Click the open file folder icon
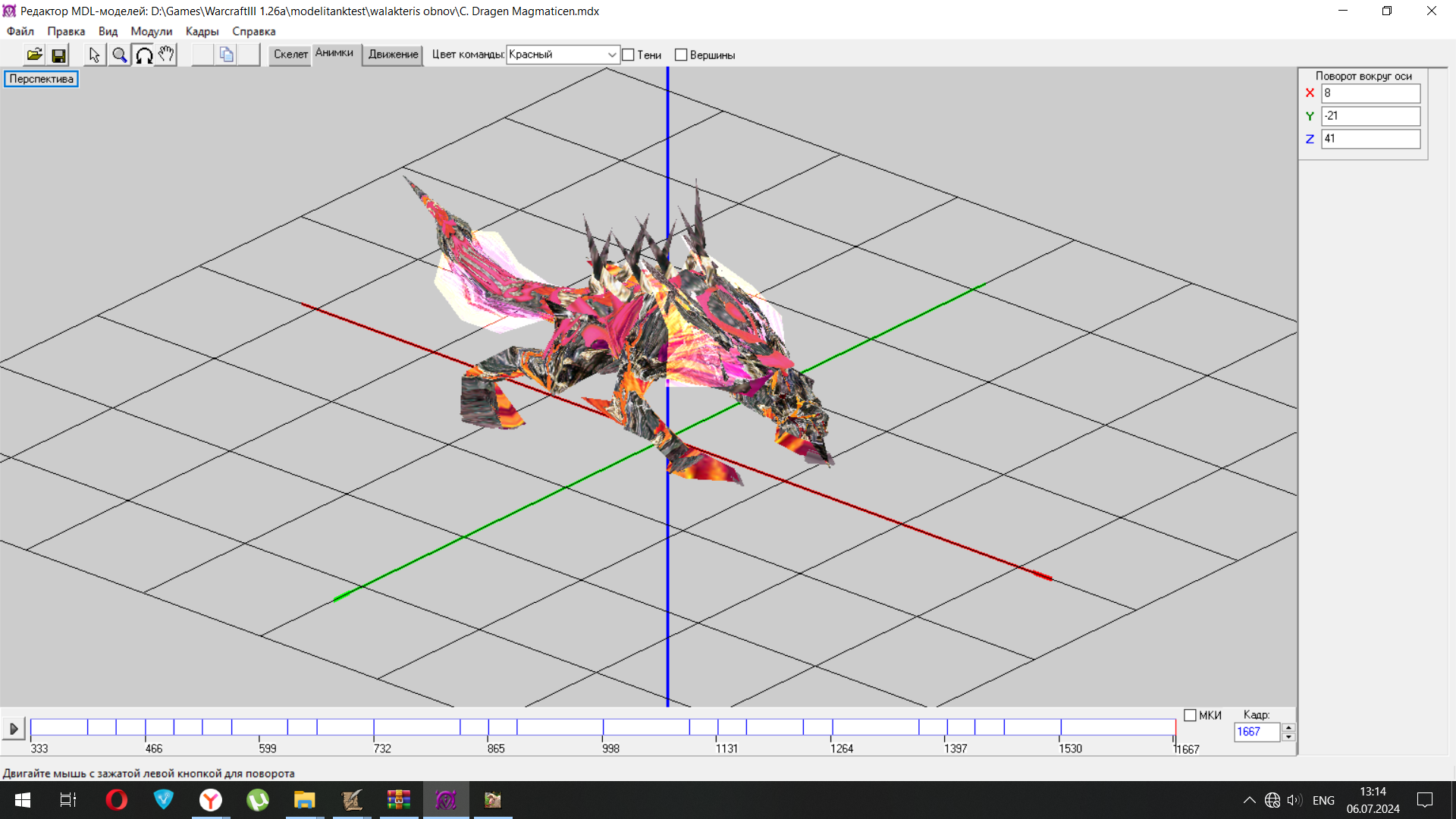Viewport: 1456px width, 819px height. click(34, 55)
